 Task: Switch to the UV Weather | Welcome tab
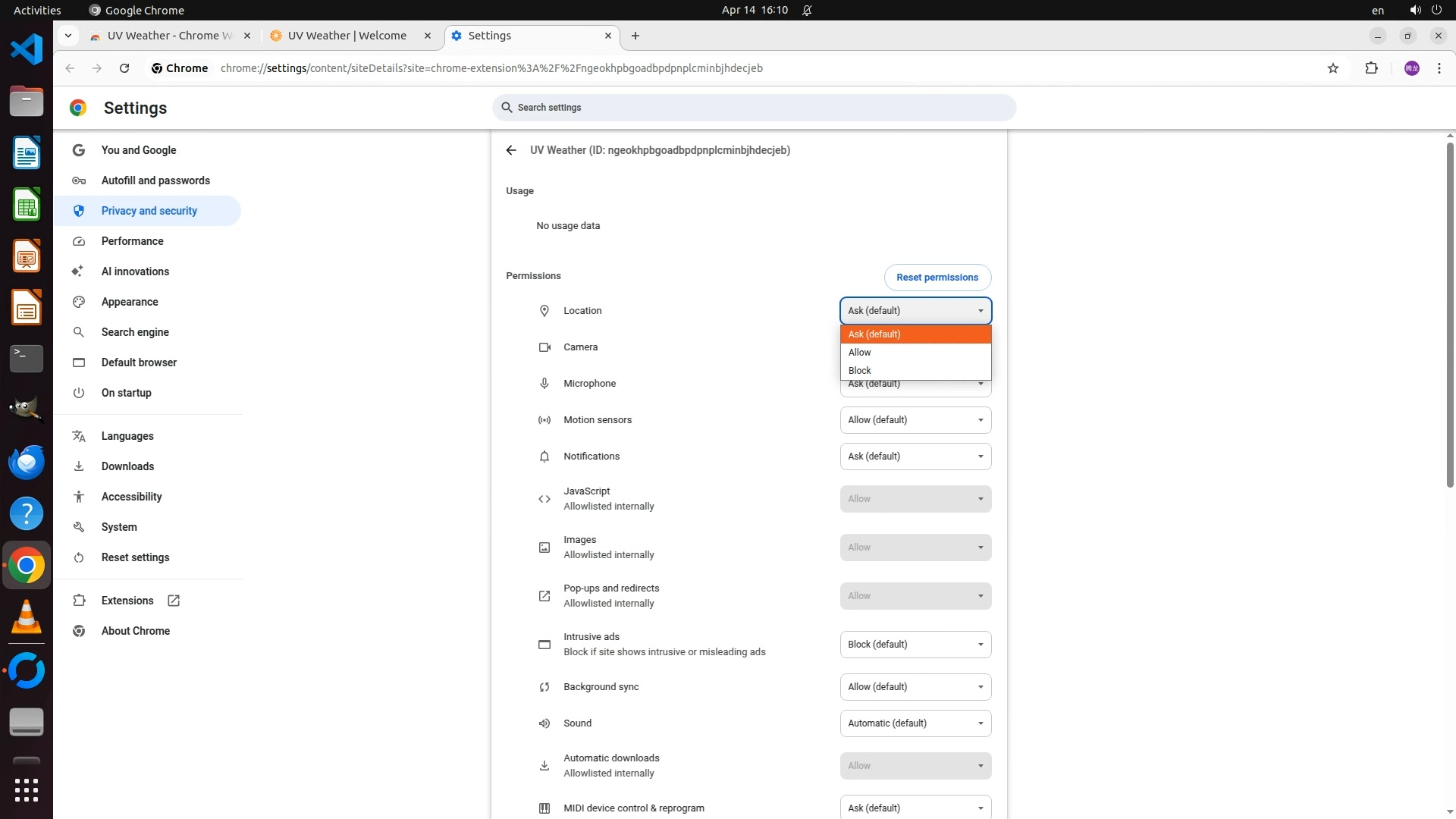pyautogui.click(x=347, y=36)
